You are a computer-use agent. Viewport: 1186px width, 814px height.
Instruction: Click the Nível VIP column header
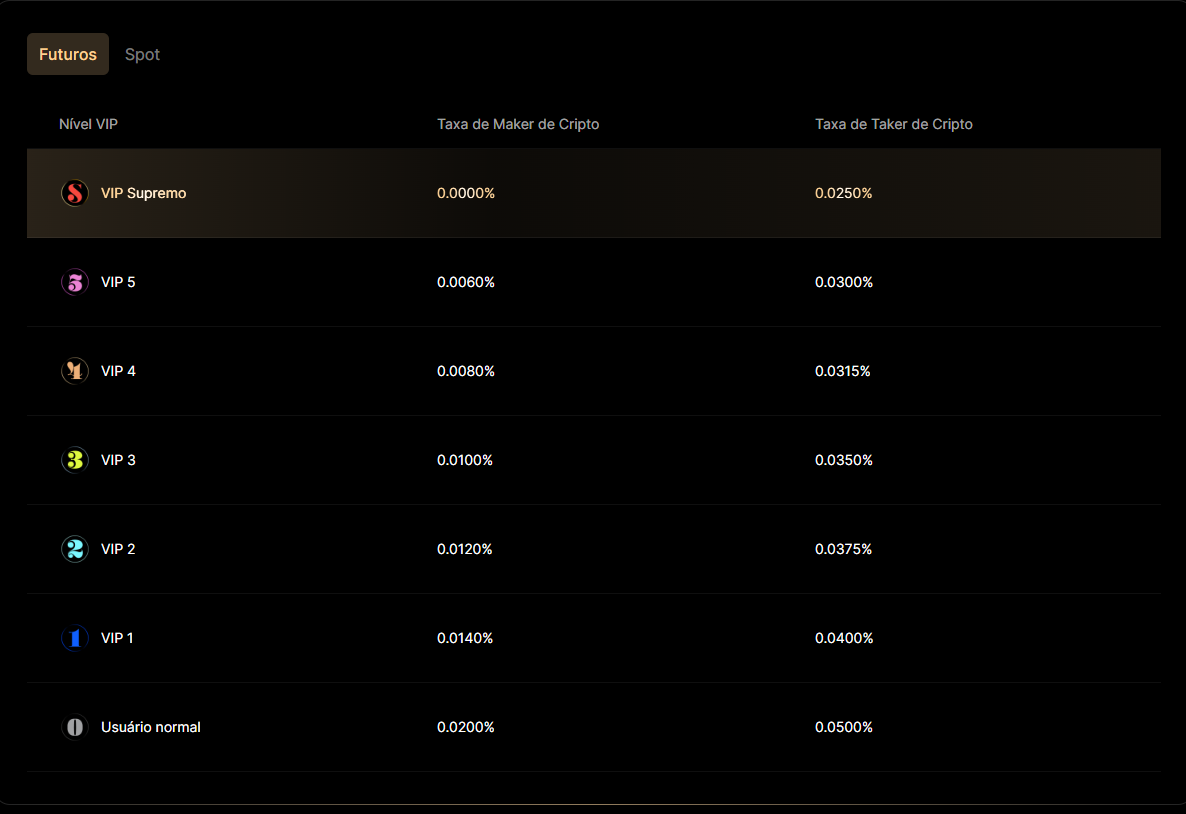89,124
